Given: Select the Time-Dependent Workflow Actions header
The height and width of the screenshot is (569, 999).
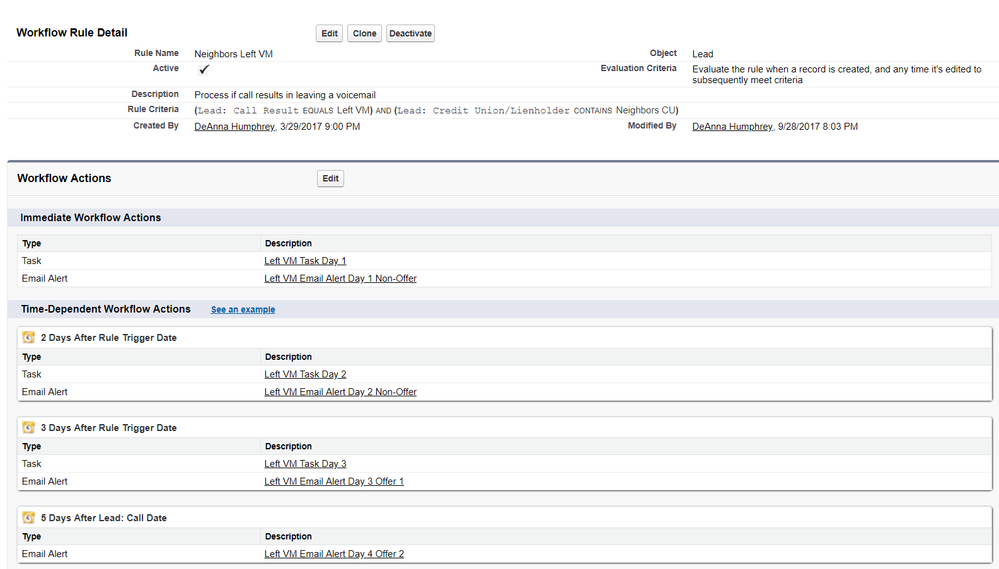Looking at the screenshot, I should [x=105, y=309].
